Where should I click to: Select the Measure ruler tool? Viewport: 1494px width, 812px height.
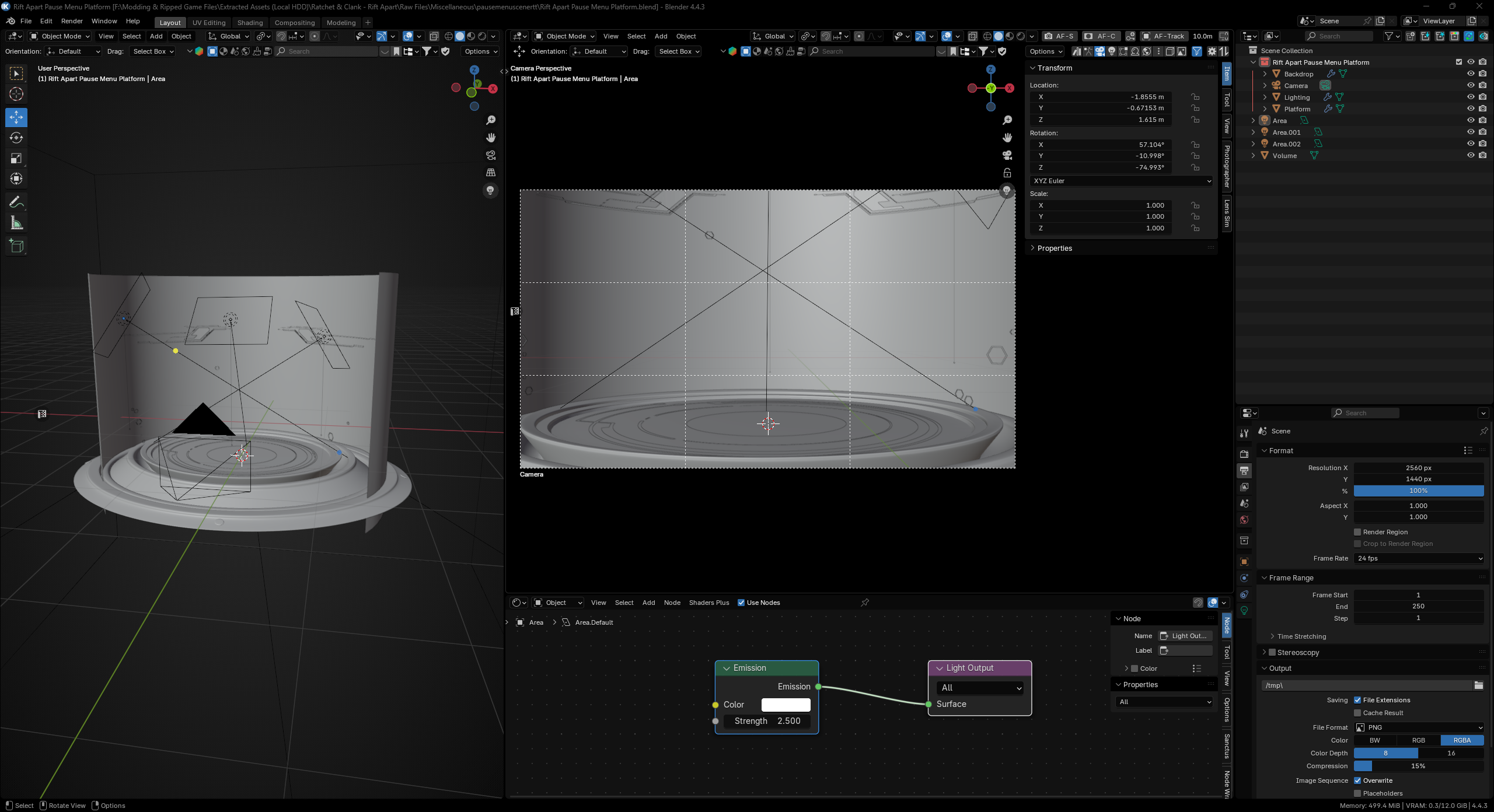tap(16, 223)
